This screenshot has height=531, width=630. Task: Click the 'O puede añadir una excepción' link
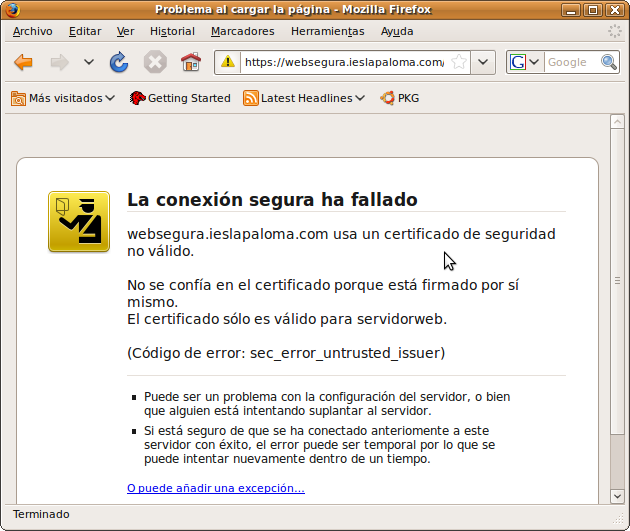(x=215, y=488)
